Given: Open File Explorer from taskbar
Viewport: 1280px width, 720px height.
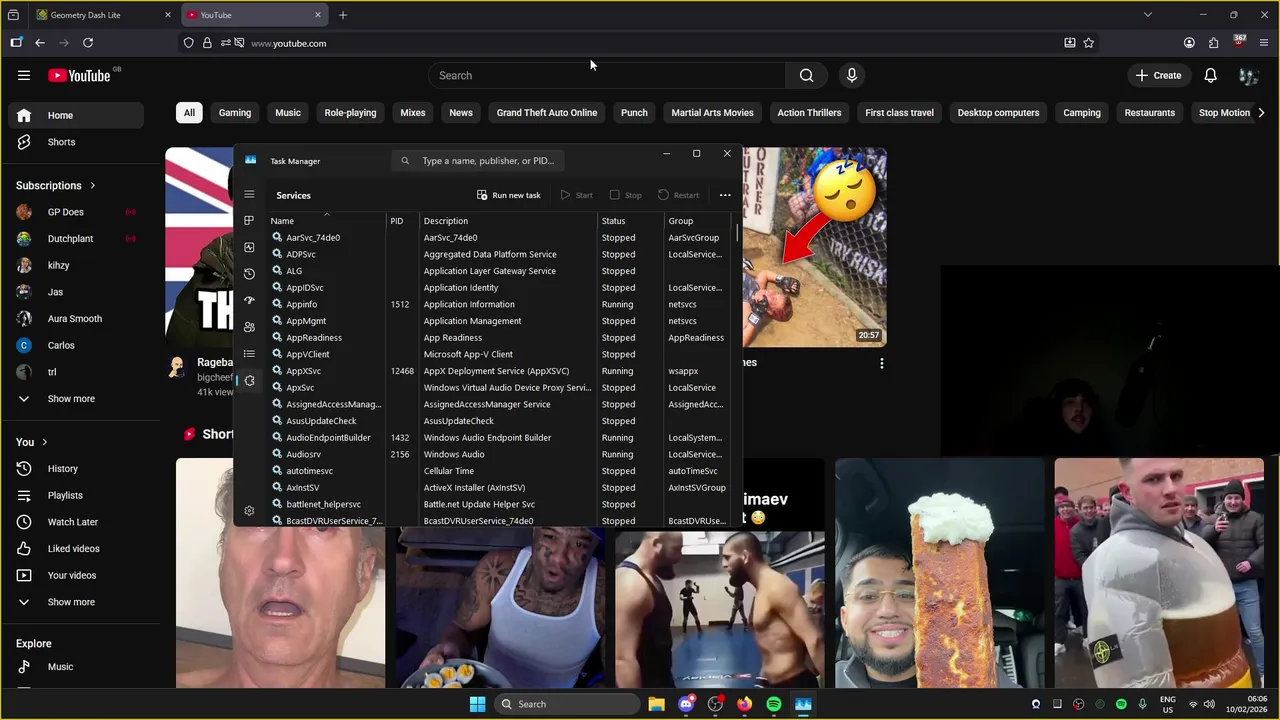Looking at the screenshot, I should [656, 704].
